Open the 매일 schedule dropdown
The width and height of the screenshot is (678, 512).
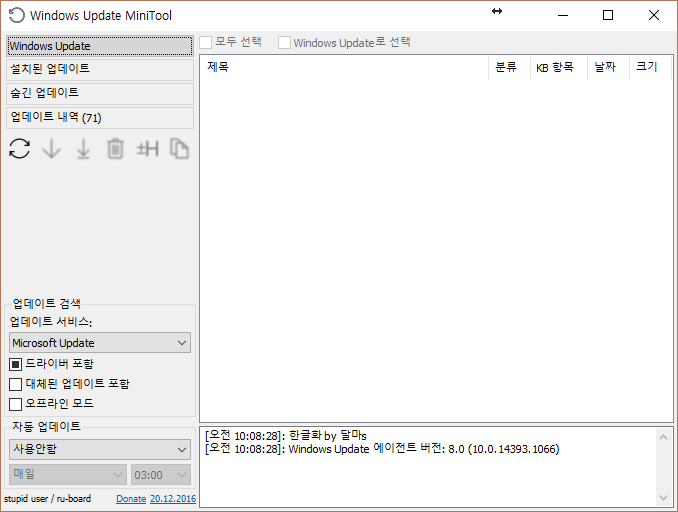(68, 474)
